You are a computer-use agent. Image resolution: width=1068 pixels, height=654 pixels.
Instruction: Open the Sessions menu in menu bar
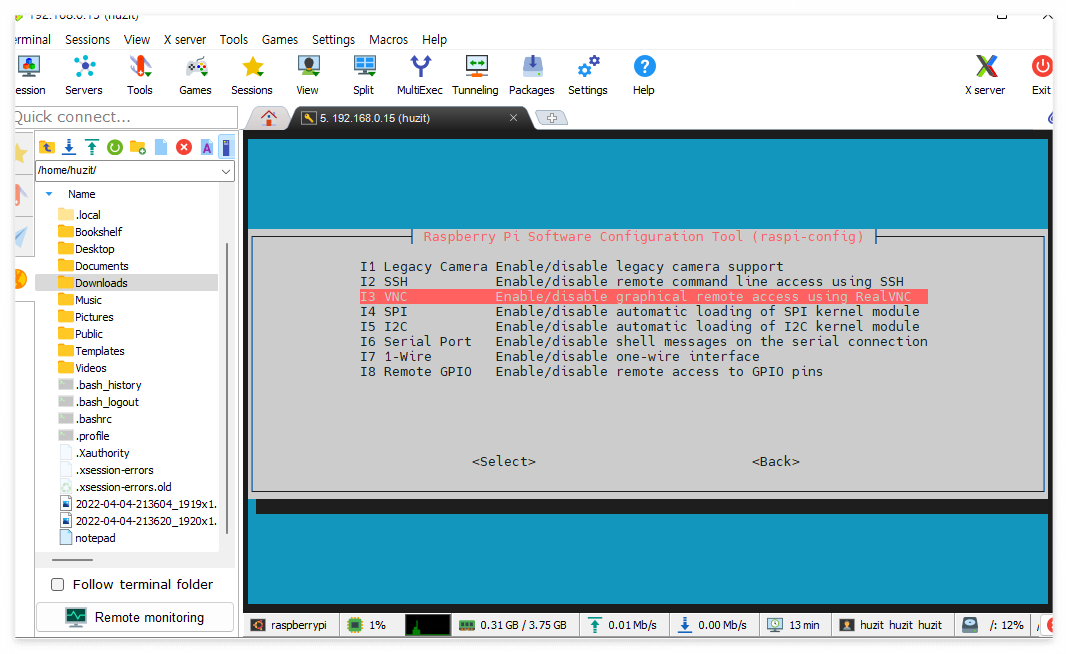pos(87,40)
